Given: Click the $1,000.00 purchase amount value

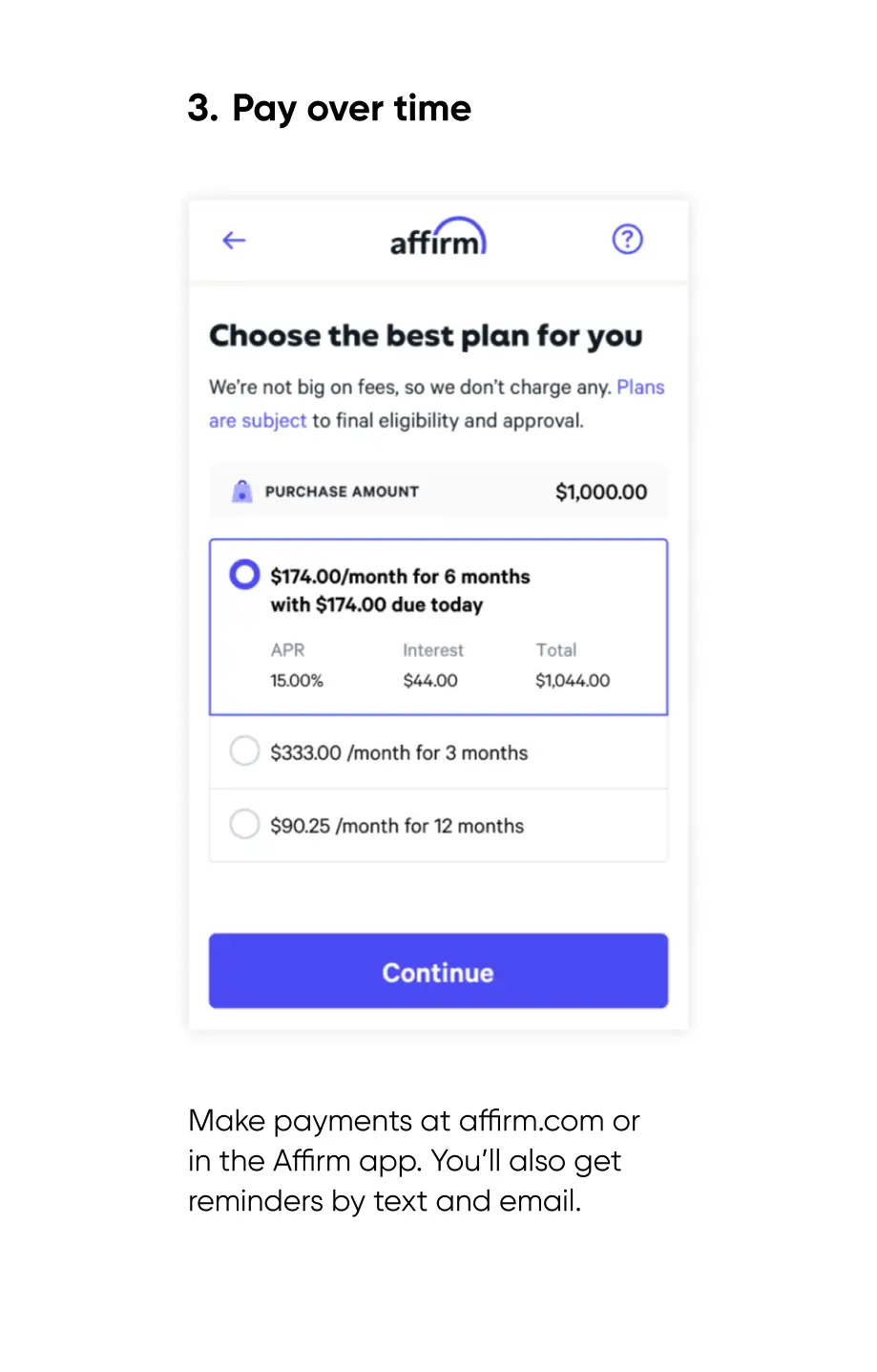Looking at the screenshot, I should point(601,493).
